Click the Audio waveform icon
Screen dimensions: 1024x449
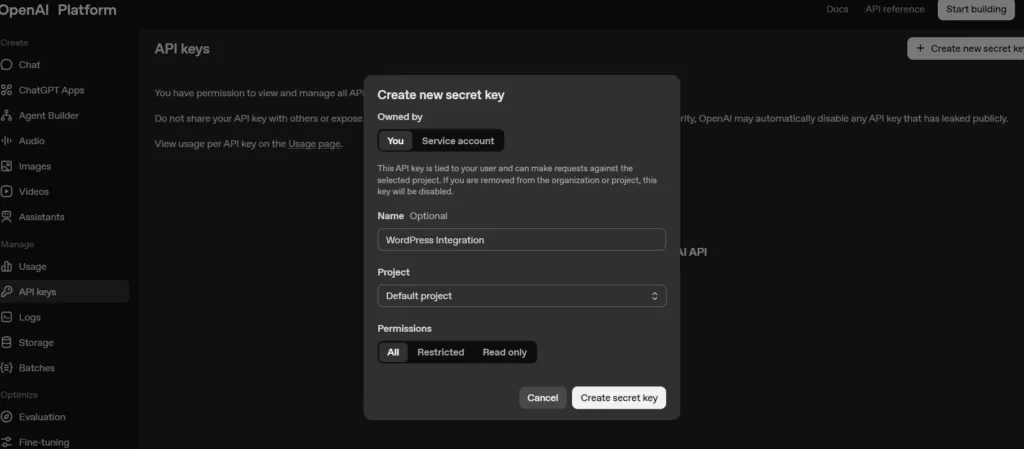tap(7, 141)
